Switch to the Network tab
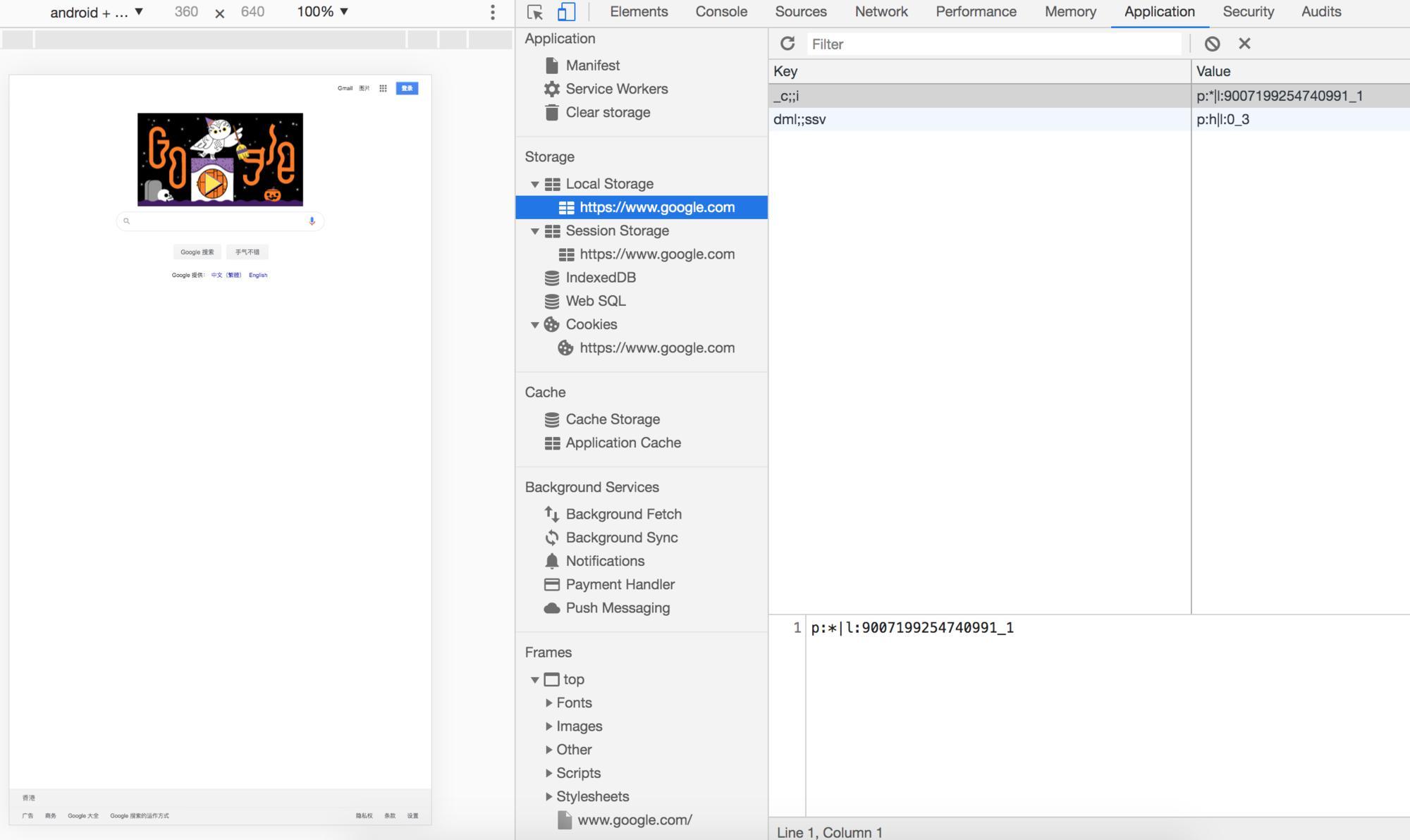The image size is (1410, 840). coord(881,12)
